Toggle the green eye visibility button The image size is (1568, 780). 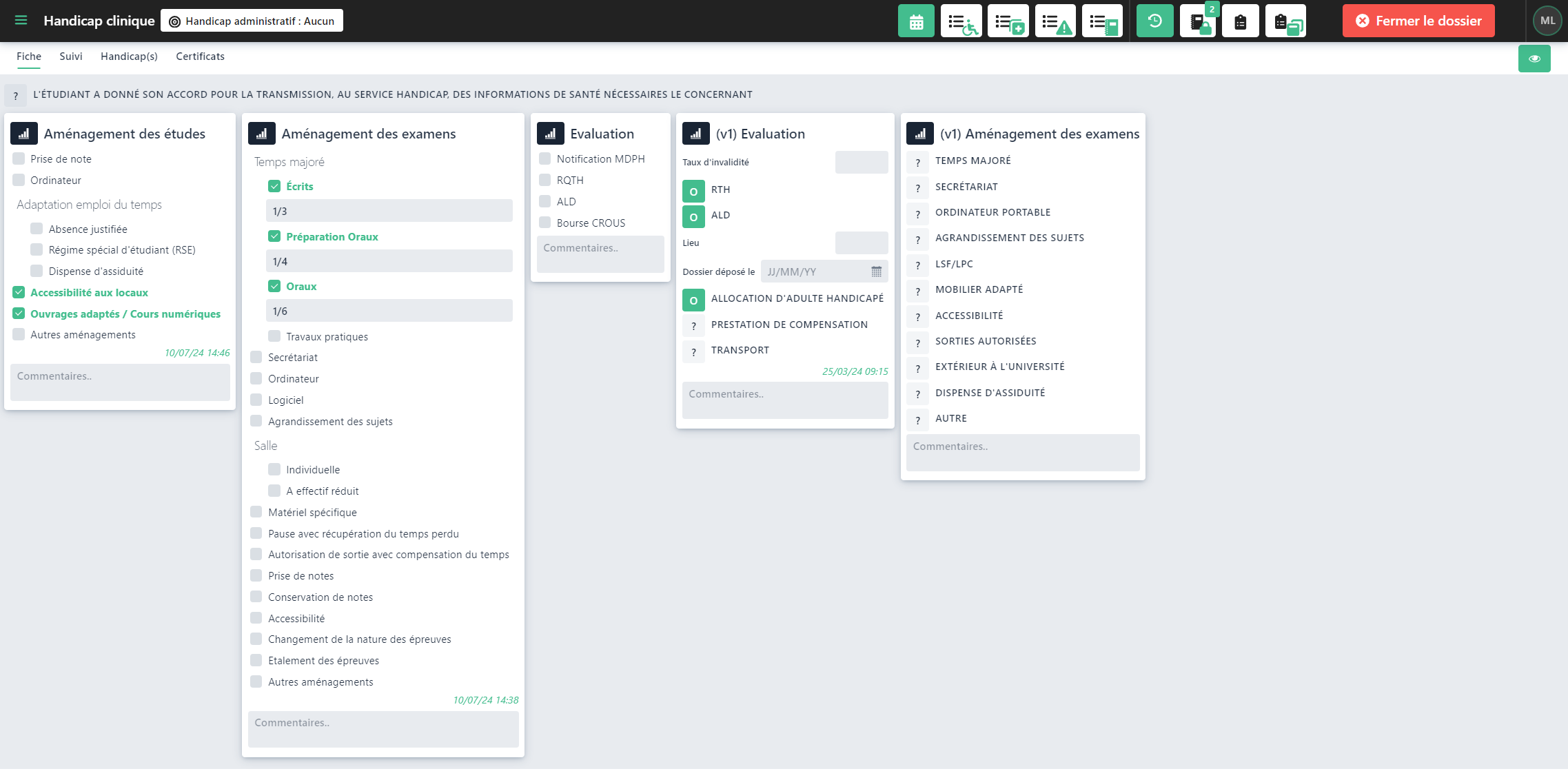(1534, 59)
